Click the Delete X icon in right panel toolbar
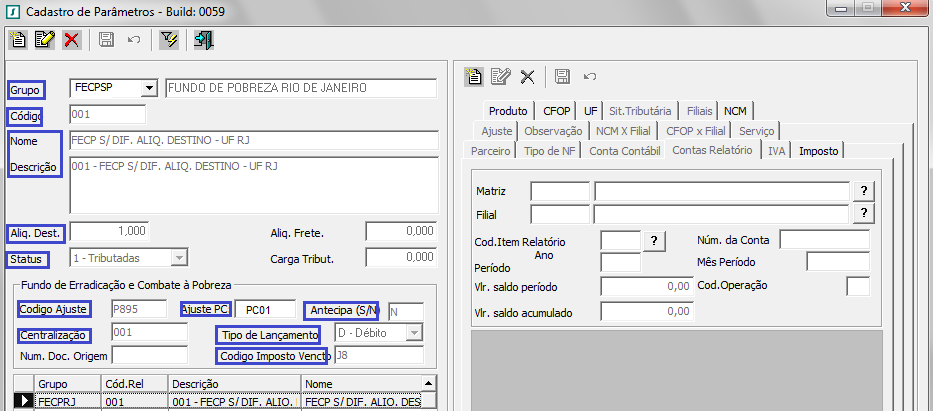The width and height of the screenshot is (933, 411). point(527,76)
